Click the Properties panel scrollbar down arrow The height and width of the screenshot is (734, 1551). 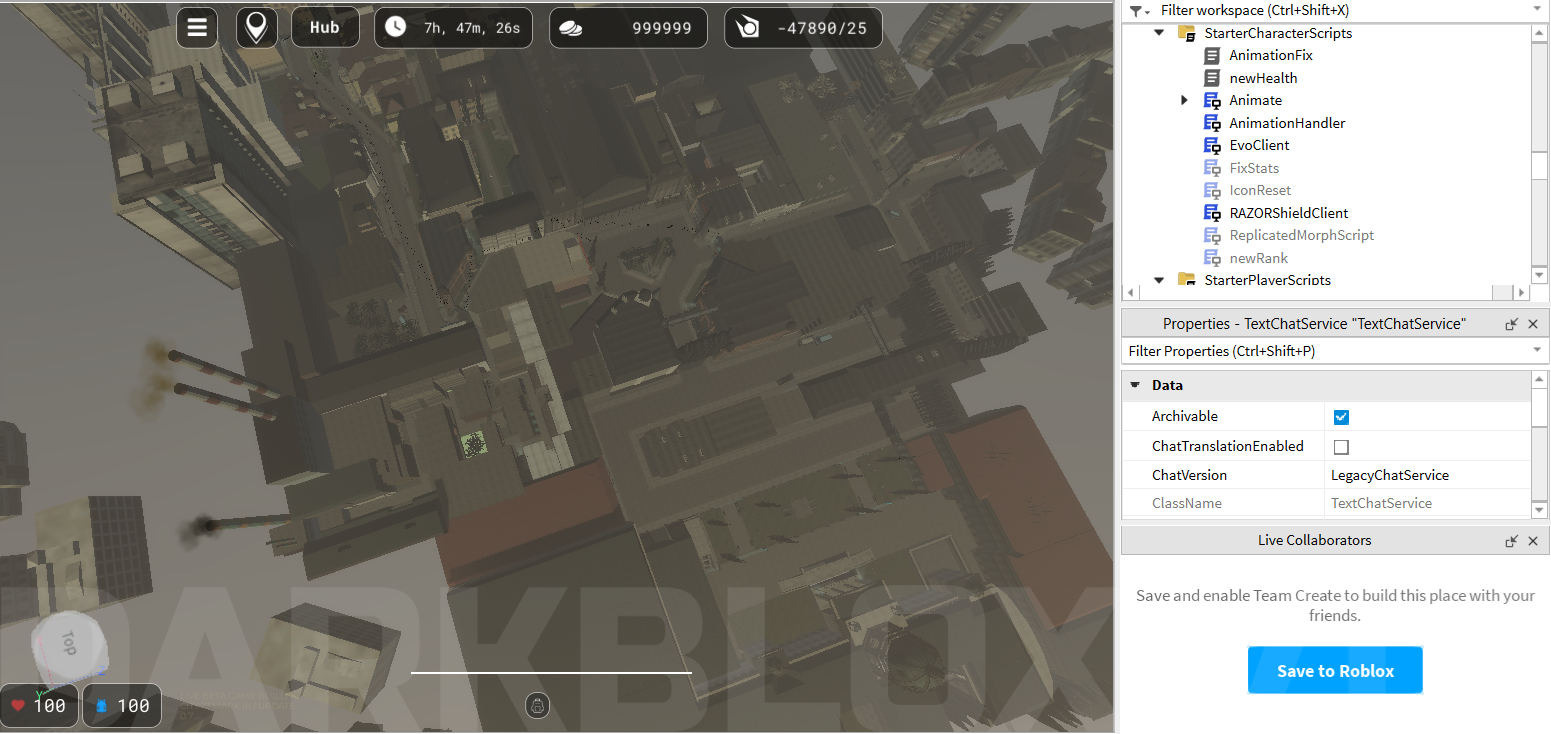click(1540, 509)
